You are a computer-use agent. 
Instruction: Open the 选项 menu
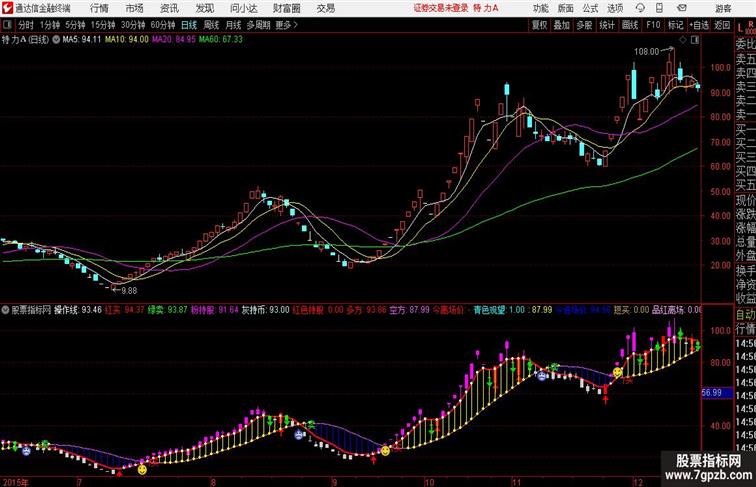click(x=615, y=8)
